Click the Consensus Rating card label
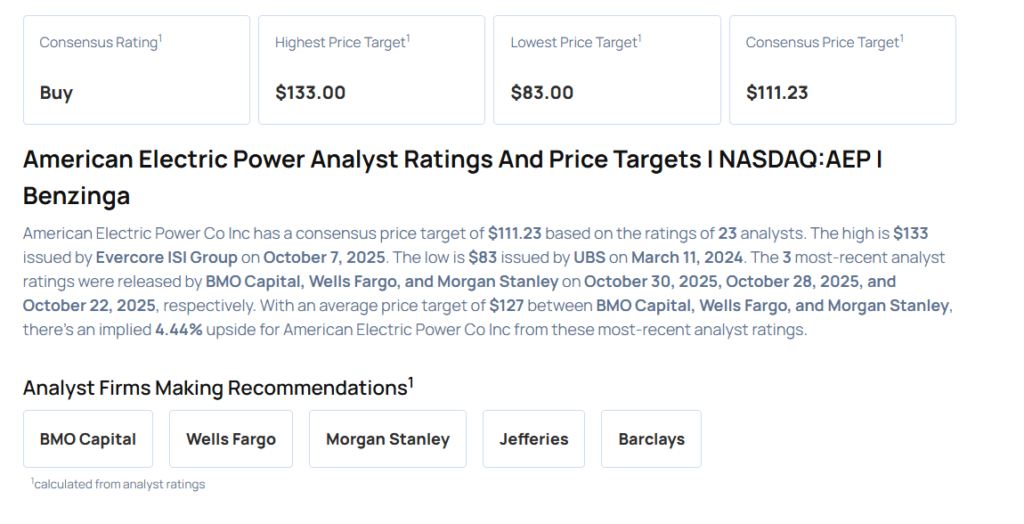1024x524 pixels. tap(99, 43)
